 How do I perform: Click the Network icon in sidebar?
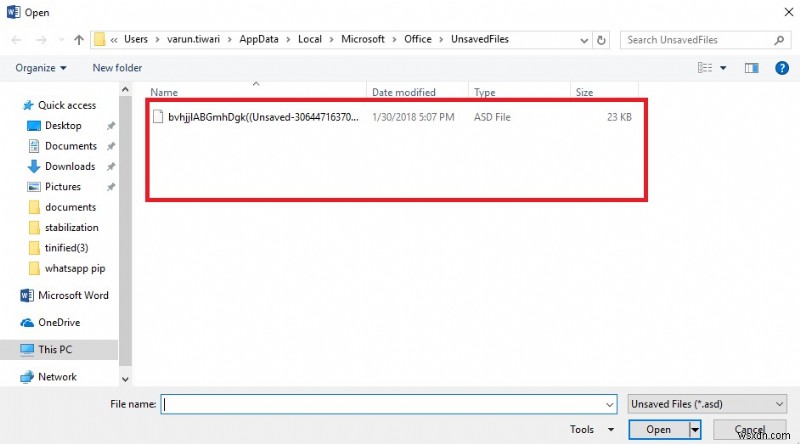(x=27, y=377)
